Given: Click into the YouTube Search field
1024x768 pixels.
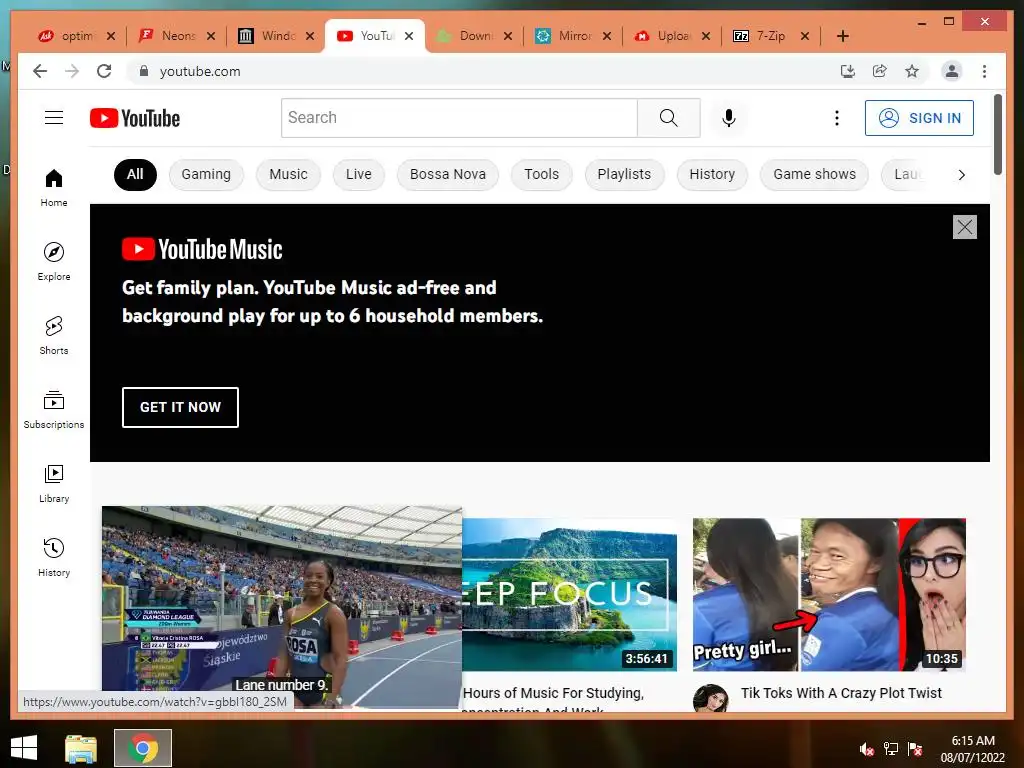Looking at the screenshot, I should (x=459, y=118).
